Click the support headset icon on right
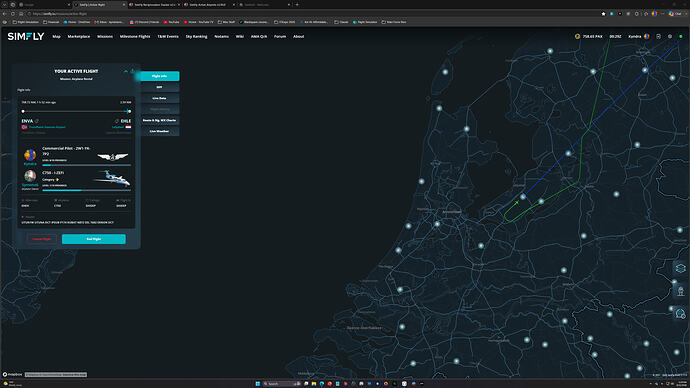This screenshot has width=690, height=388. point(680,314)
